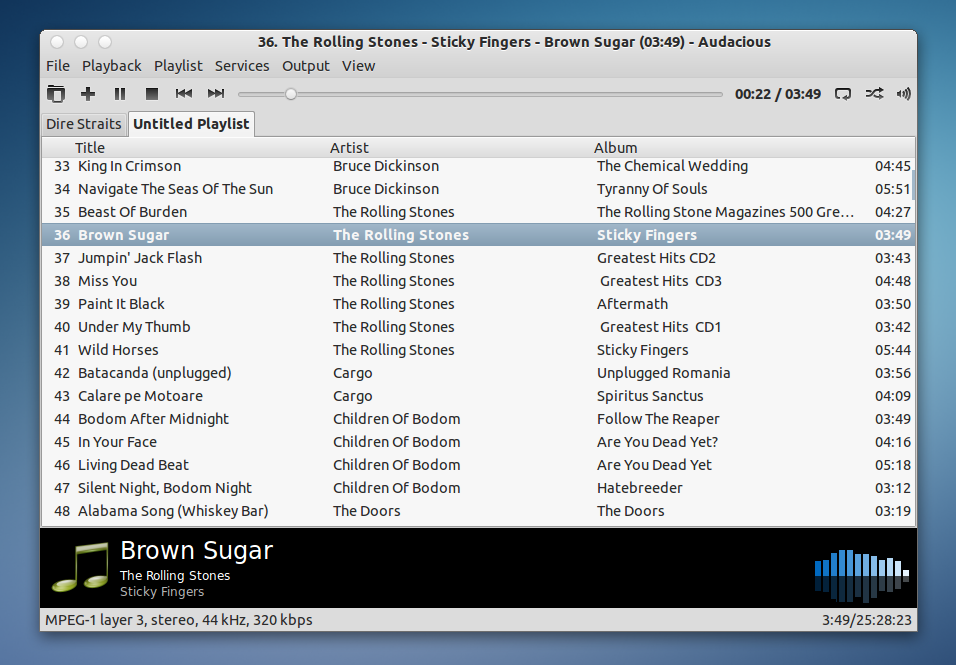Screen dimensions: 956x665
Task: Click the Open Files toolbar icon
Action: click(x=55, y=94)
